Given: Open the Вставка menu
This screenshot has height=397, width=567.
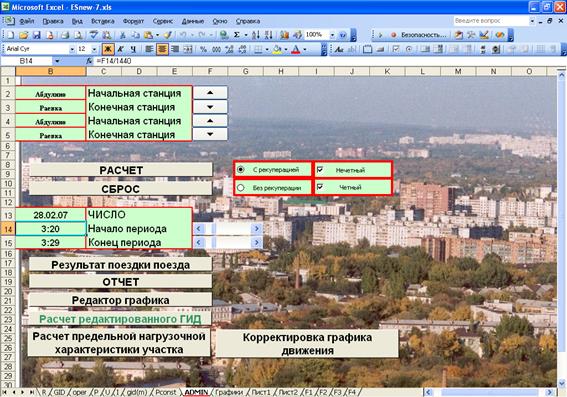Looking at the screenshot, I should click(x=103, y=21).
